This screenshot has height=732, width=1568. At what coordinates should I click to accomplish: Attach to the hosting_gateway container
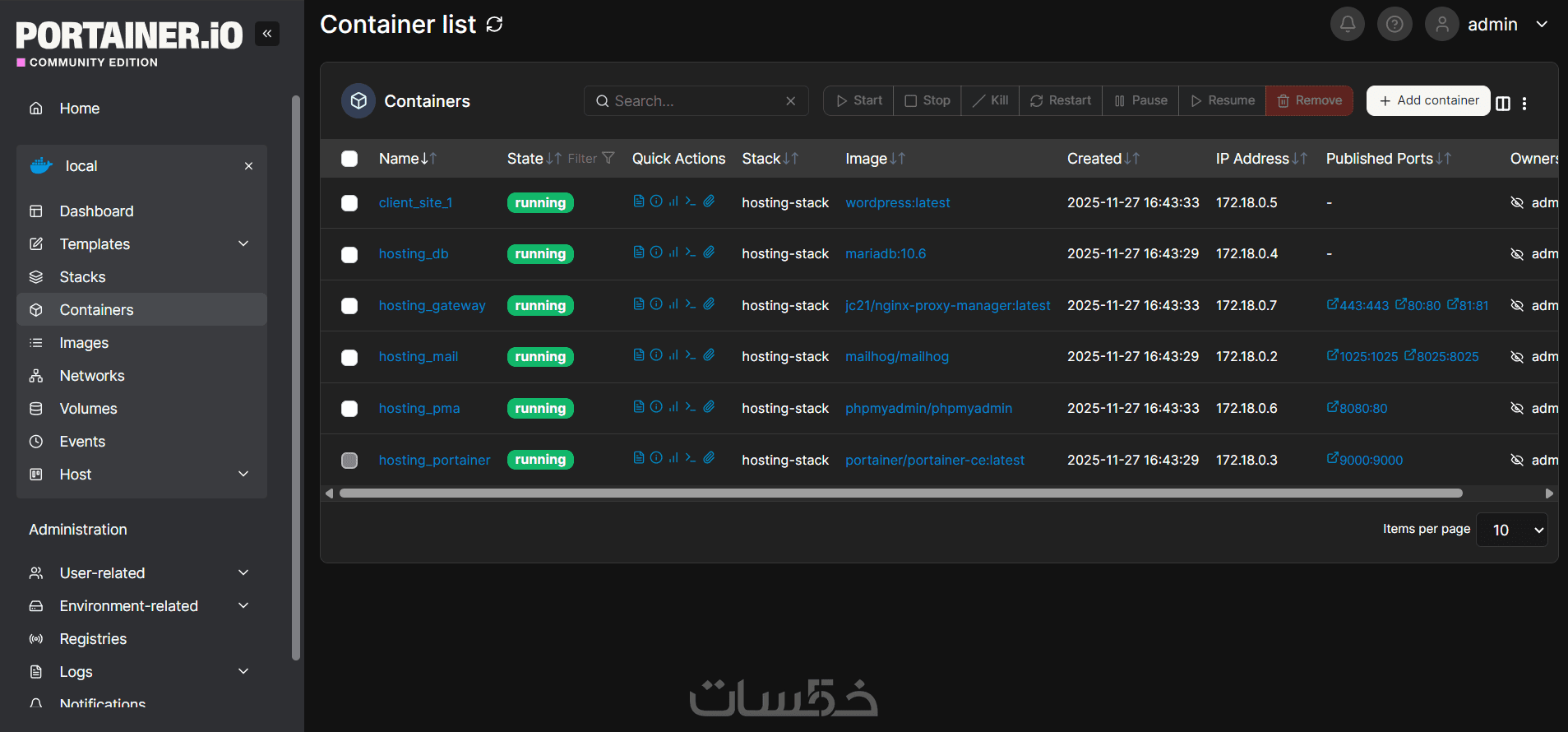pos(709,303)
